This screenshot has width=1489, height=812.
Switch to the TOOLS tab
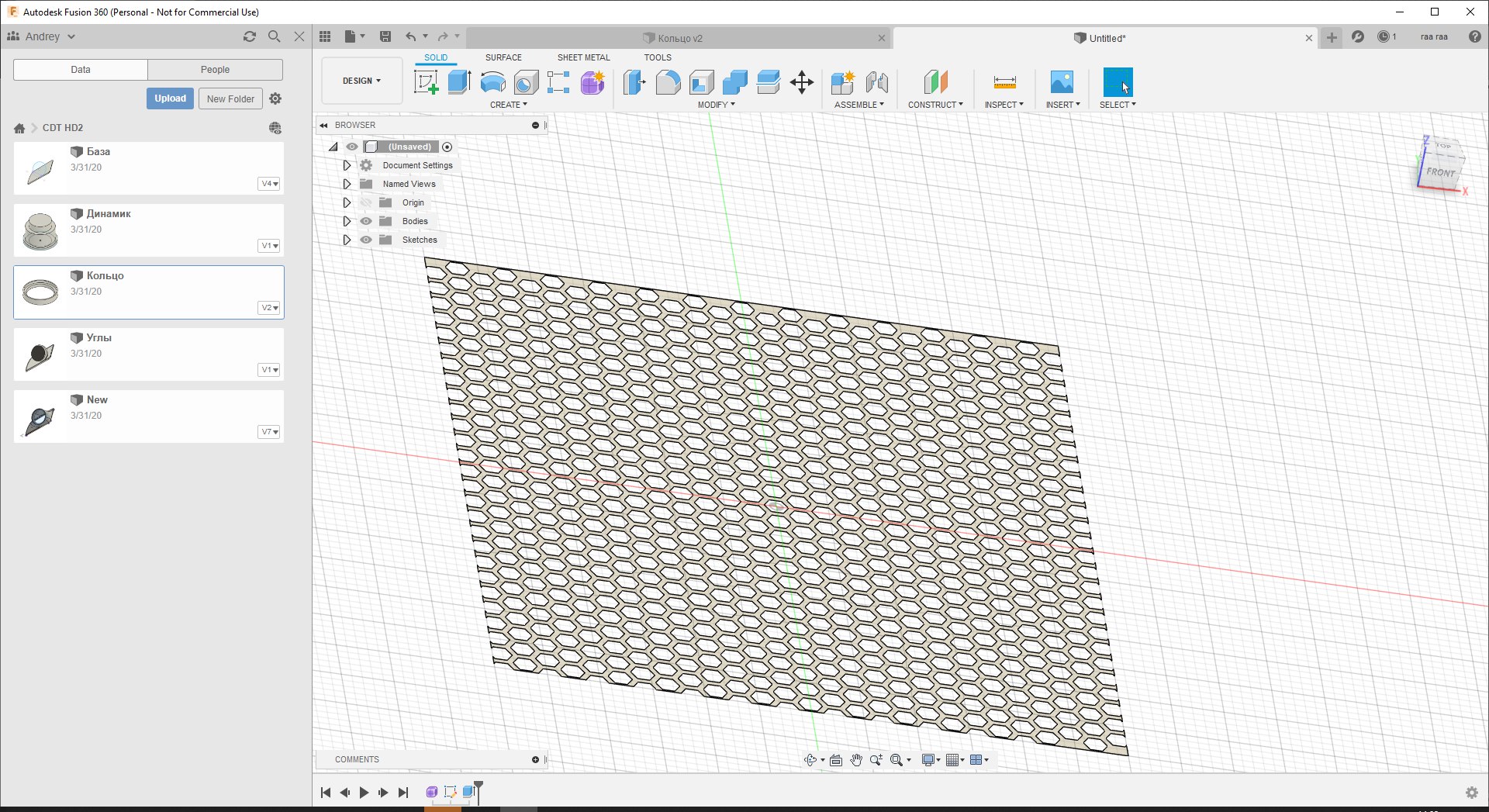click(658, 57)
